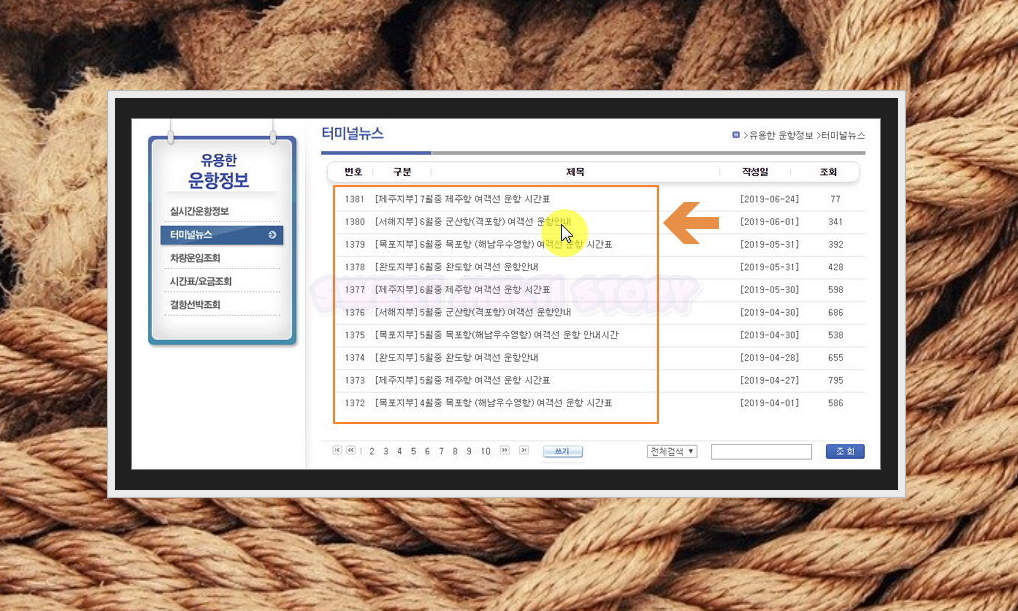Click 유용한 운항정보 sidebar title

click(219, 171)
